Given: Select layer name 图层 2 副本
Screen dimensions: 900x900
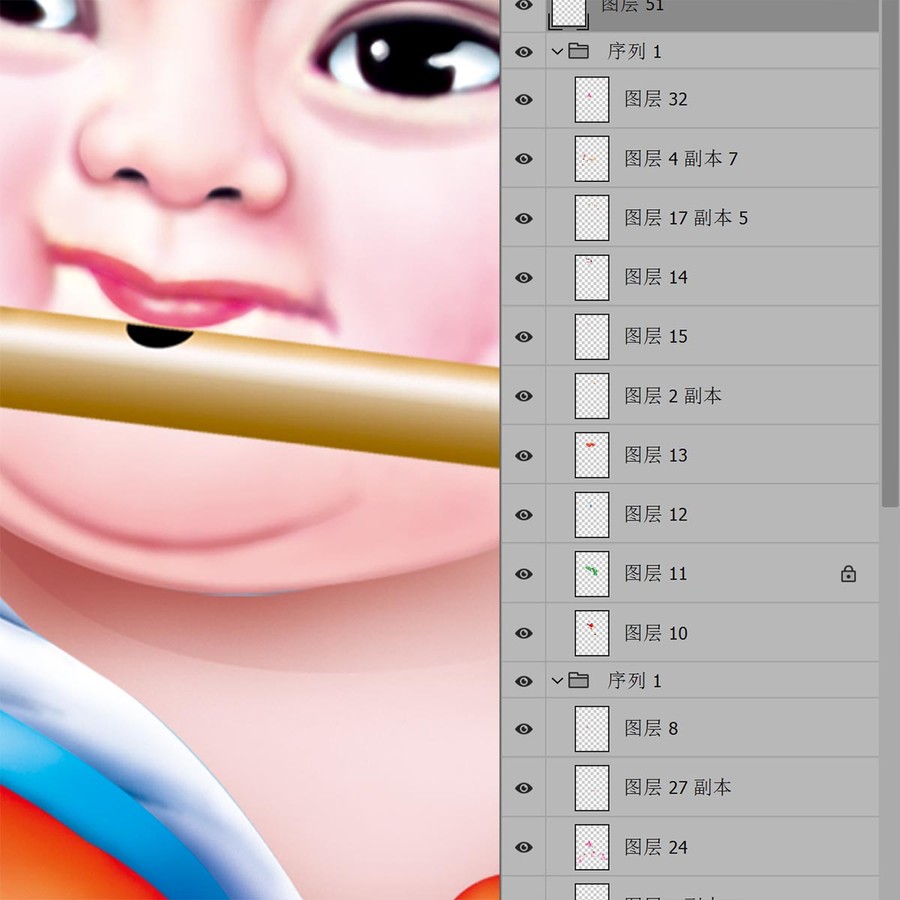Looking at the screenshot, I should (673, 396).
